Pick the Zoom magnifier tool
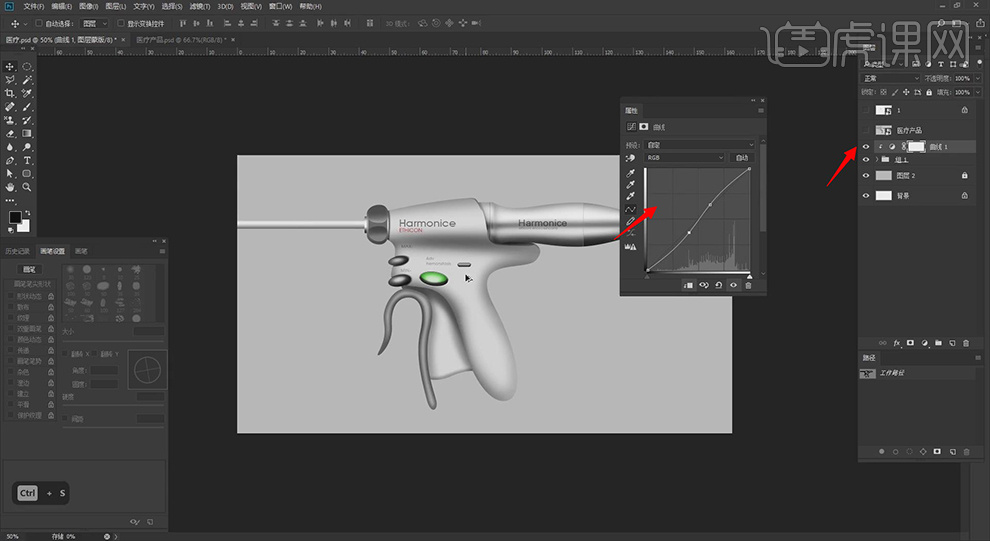990x541 pixels. [x=27, y=187]
